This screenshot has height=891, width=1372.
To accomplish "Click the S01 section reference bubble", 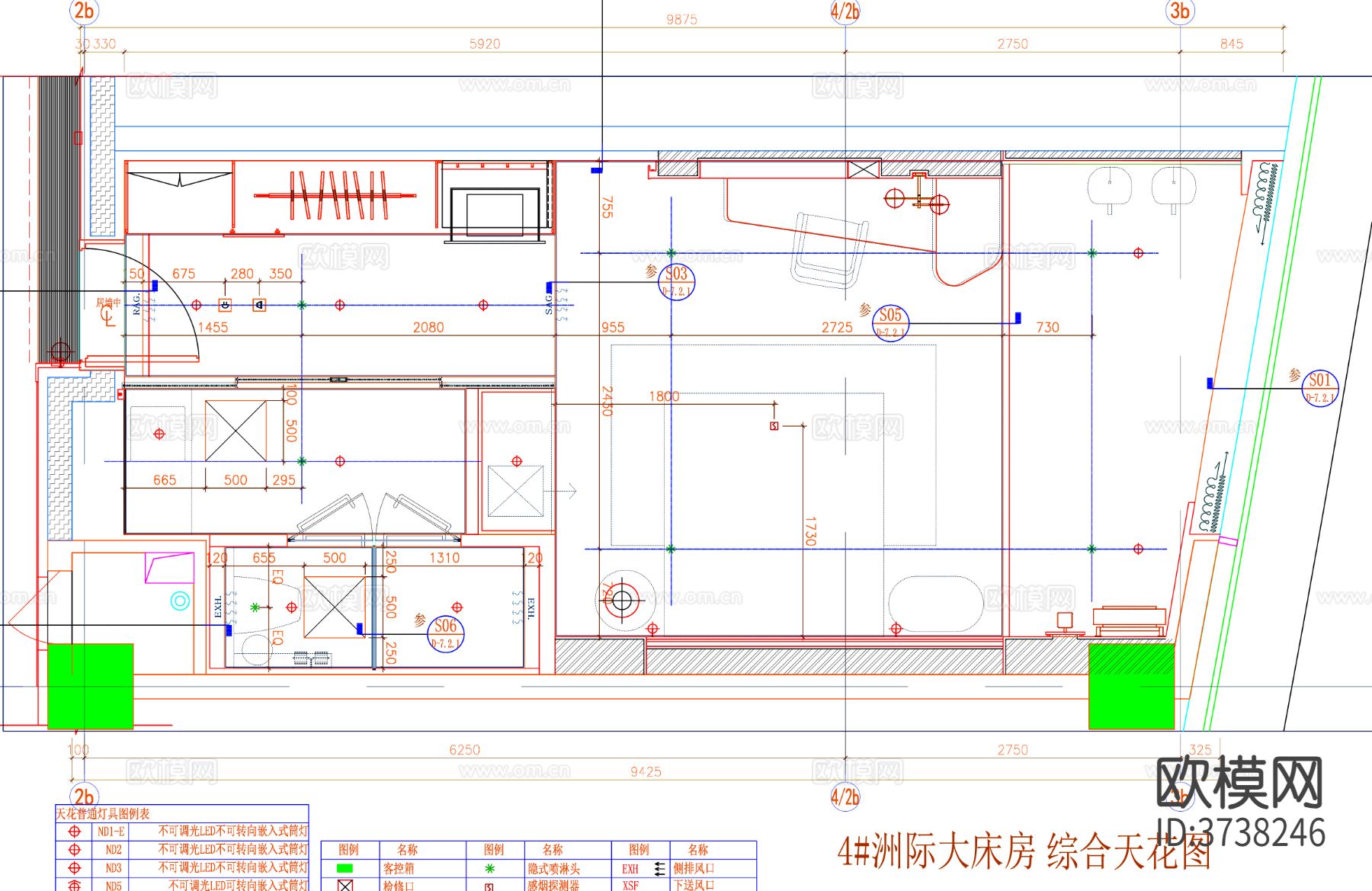I will (x=1319, y=388).
